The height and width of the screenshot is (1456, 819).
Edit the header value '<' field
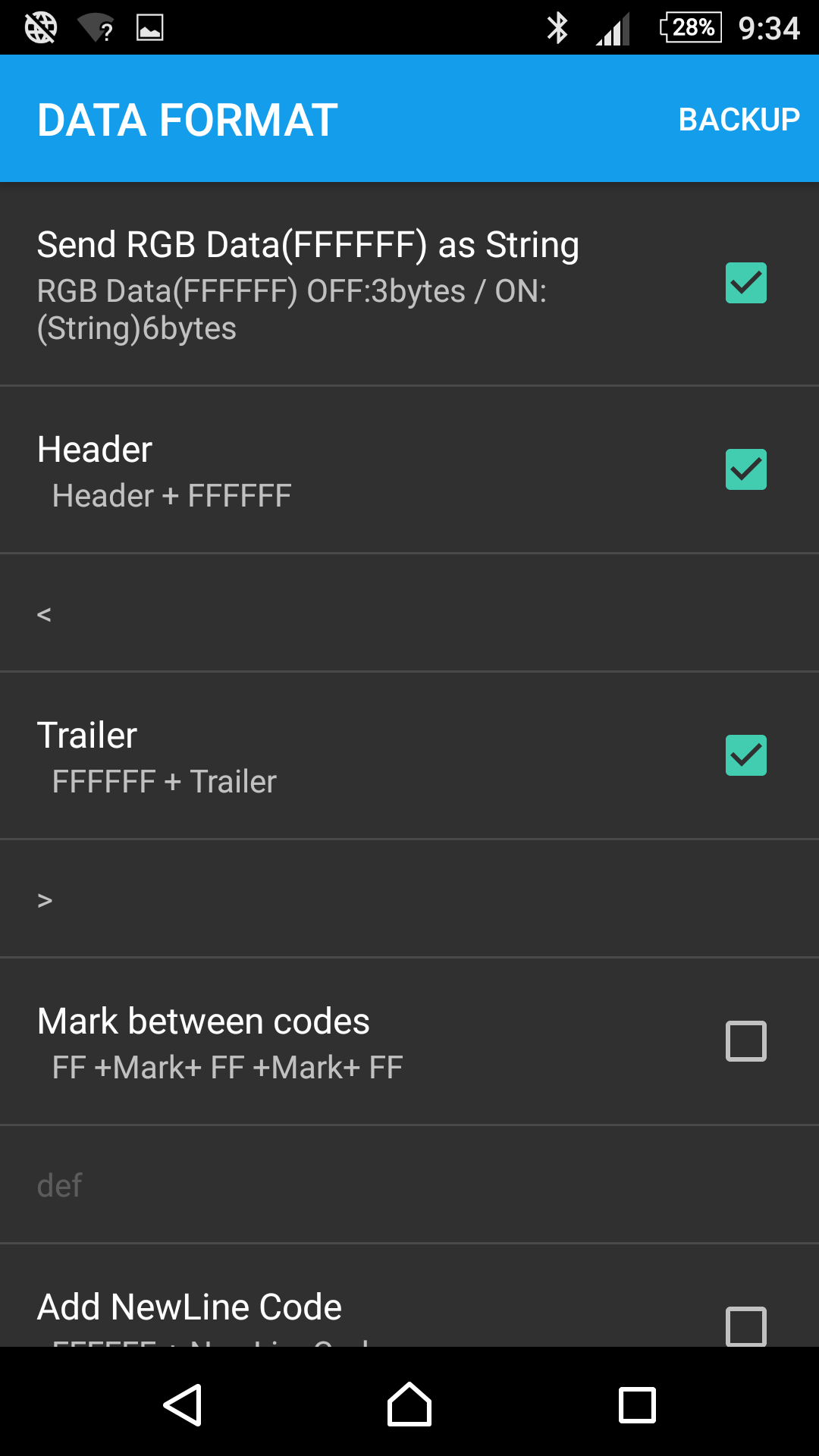409,613
